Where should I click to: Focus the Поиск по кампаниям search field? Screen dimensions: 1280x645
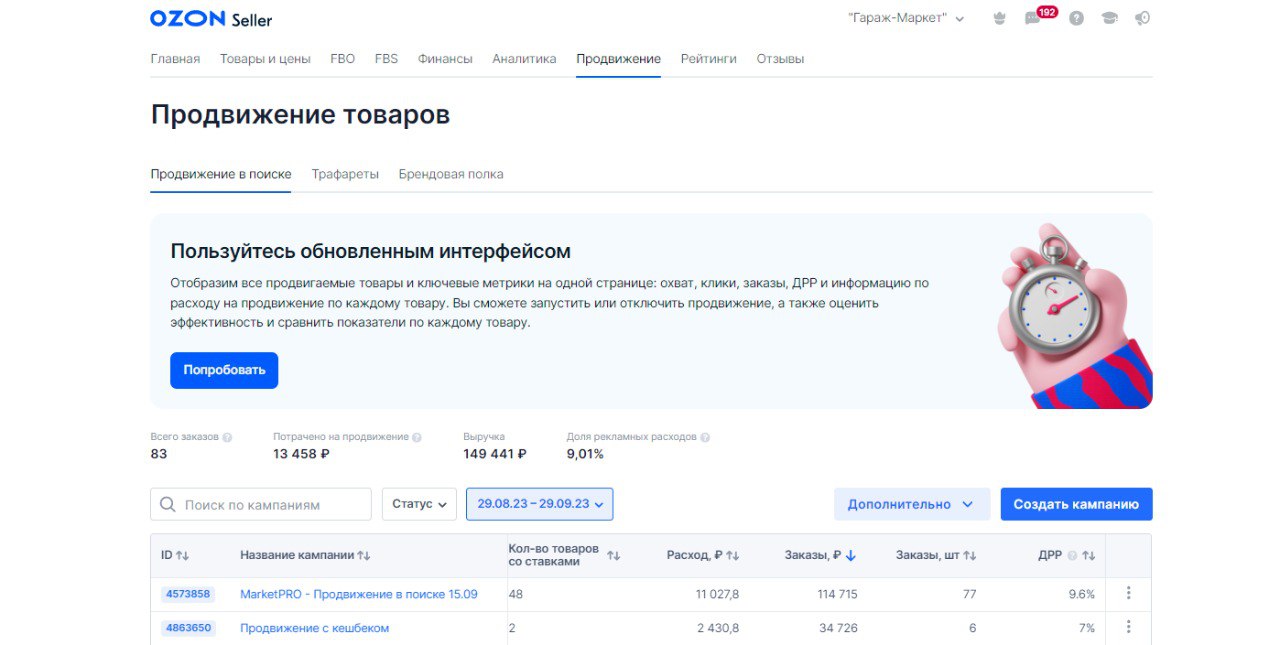pyautogui.click(x=260, y=504)
